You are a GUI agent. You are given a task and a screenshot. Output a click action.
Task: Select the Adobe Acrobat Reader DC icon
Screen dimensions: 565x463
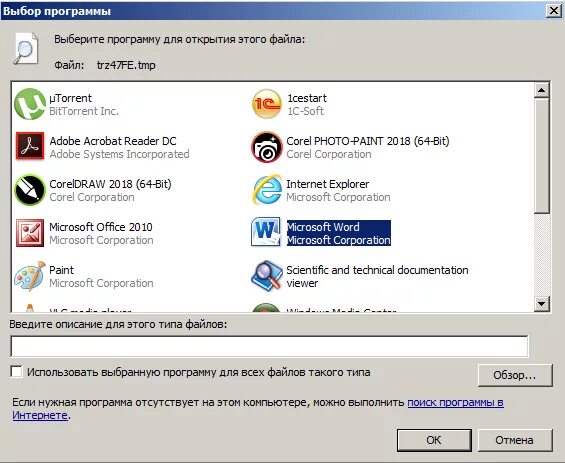click(x=30, y=147)
